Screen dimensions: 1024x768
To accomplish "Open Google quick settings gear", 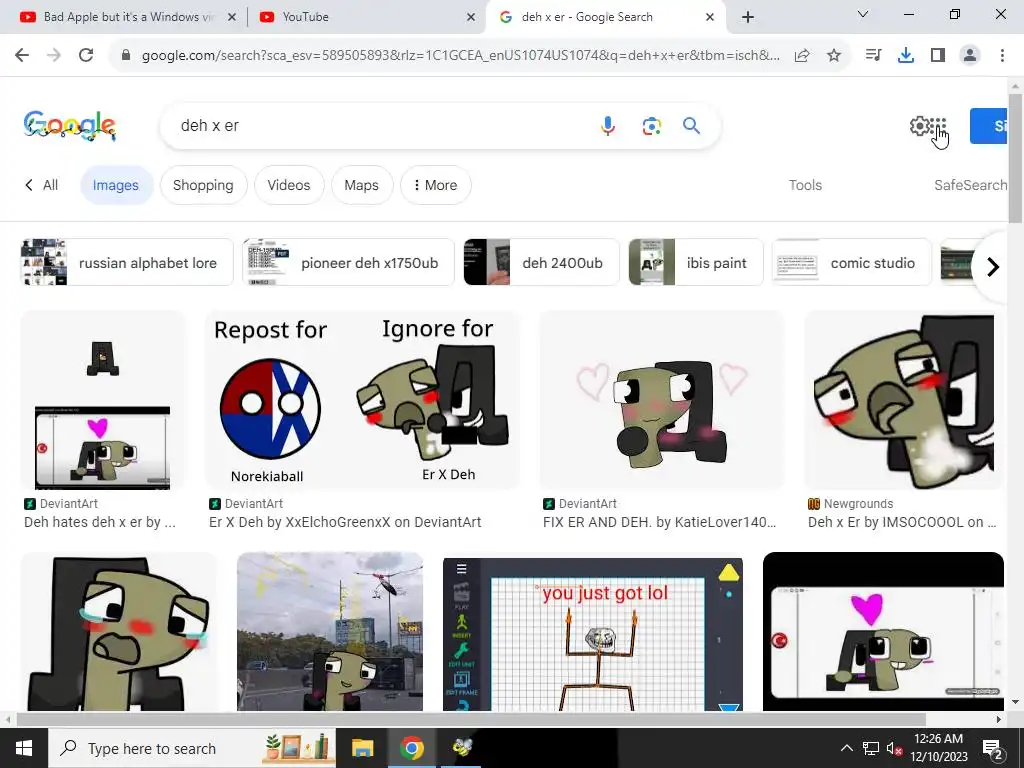I will [x=919, y=125].
